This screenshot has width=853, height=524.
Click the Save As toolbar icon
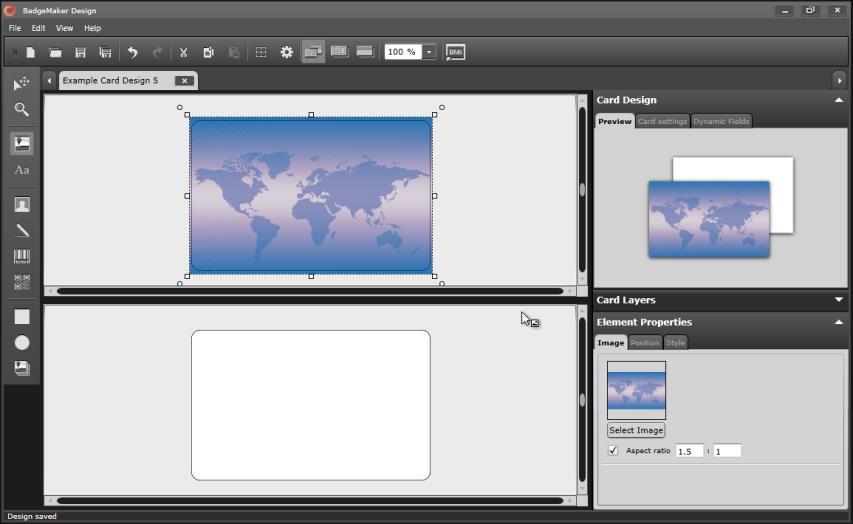click(x=105, y=52)
